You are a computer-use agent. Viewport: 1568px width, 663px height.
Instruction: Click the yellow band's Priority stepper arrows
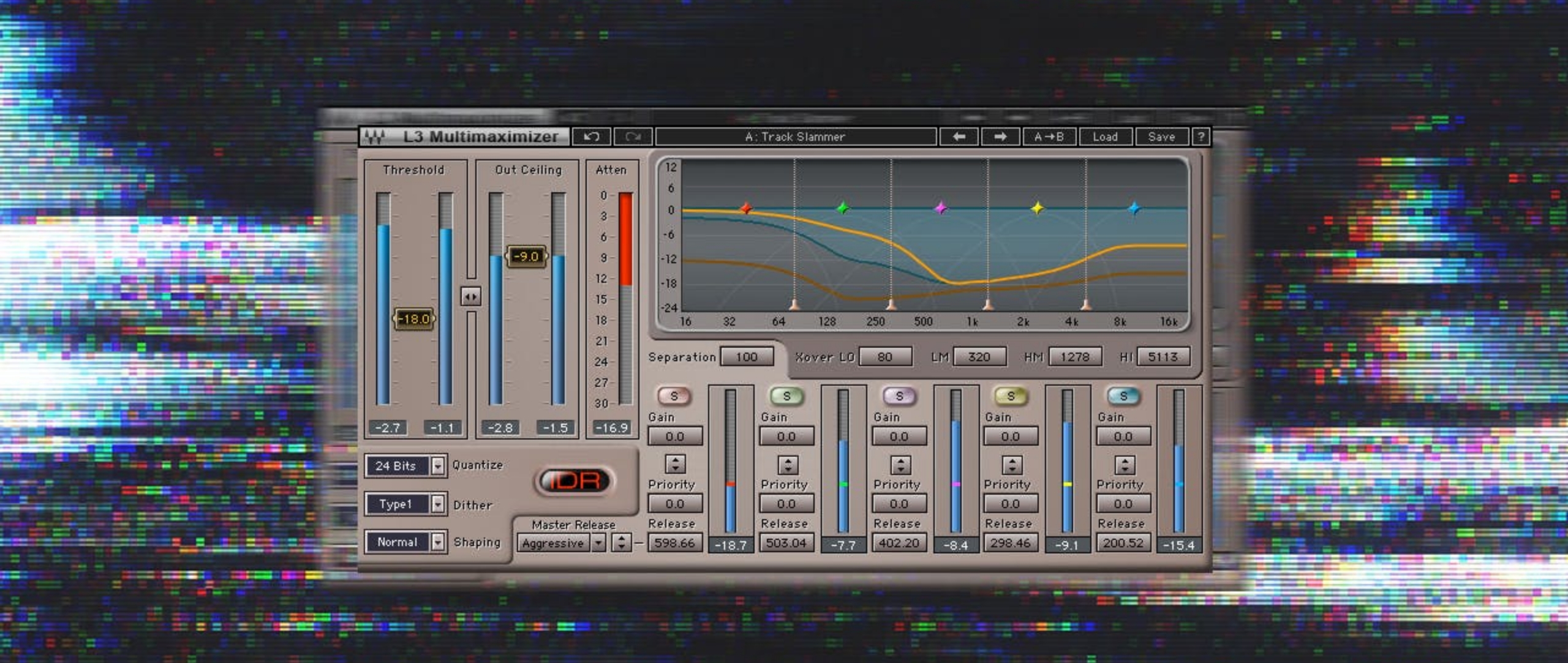(x=1012, y=465)
